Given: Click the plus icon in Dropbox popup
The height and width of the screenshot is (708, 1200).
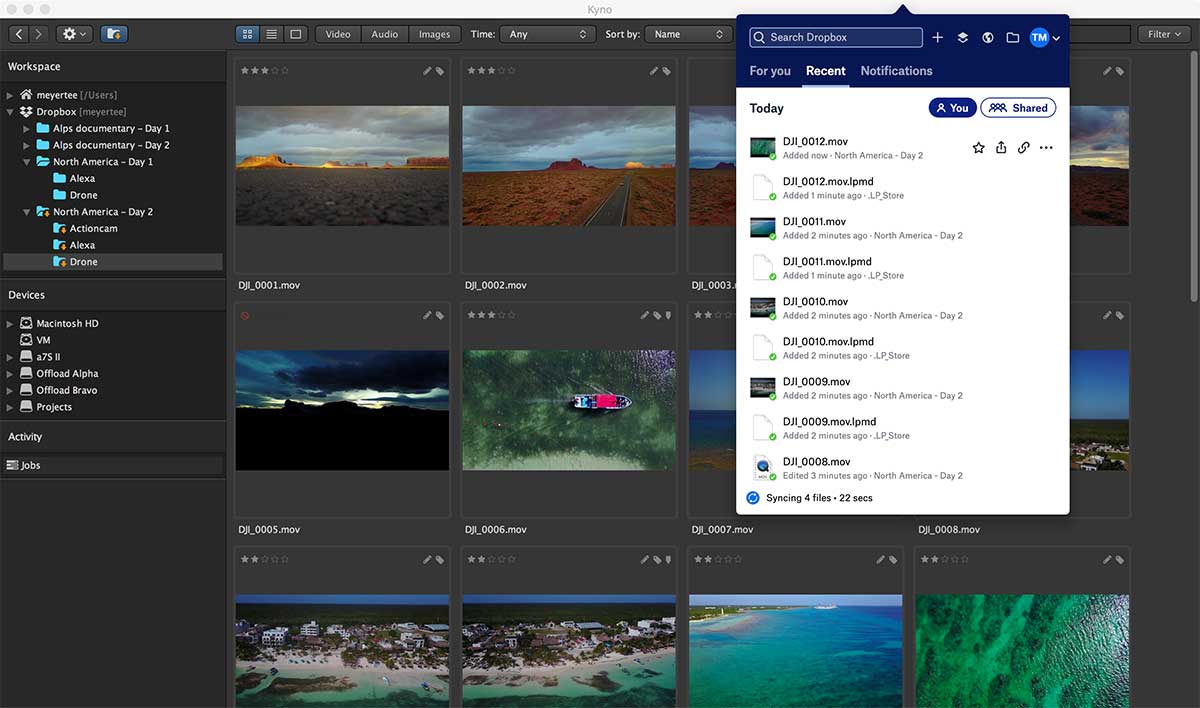Looking at the screenshot, I should [x=937, y=38].
